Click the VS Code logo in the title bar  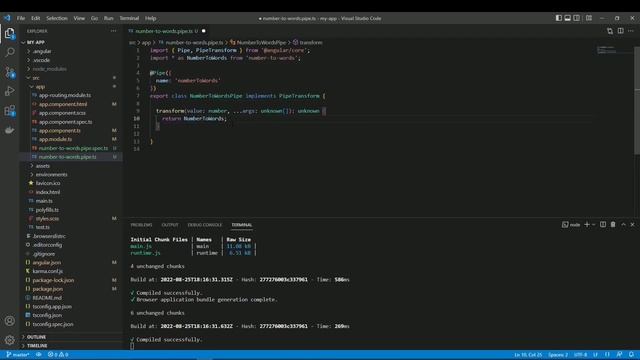[x=7, y=18]
